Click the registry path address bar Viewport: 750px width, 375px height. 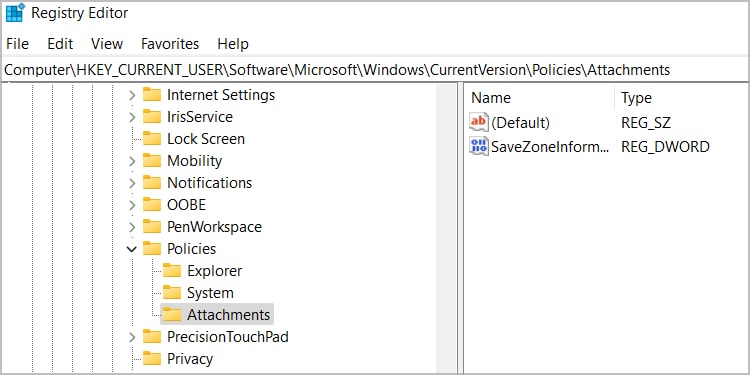tap(375, 70)
